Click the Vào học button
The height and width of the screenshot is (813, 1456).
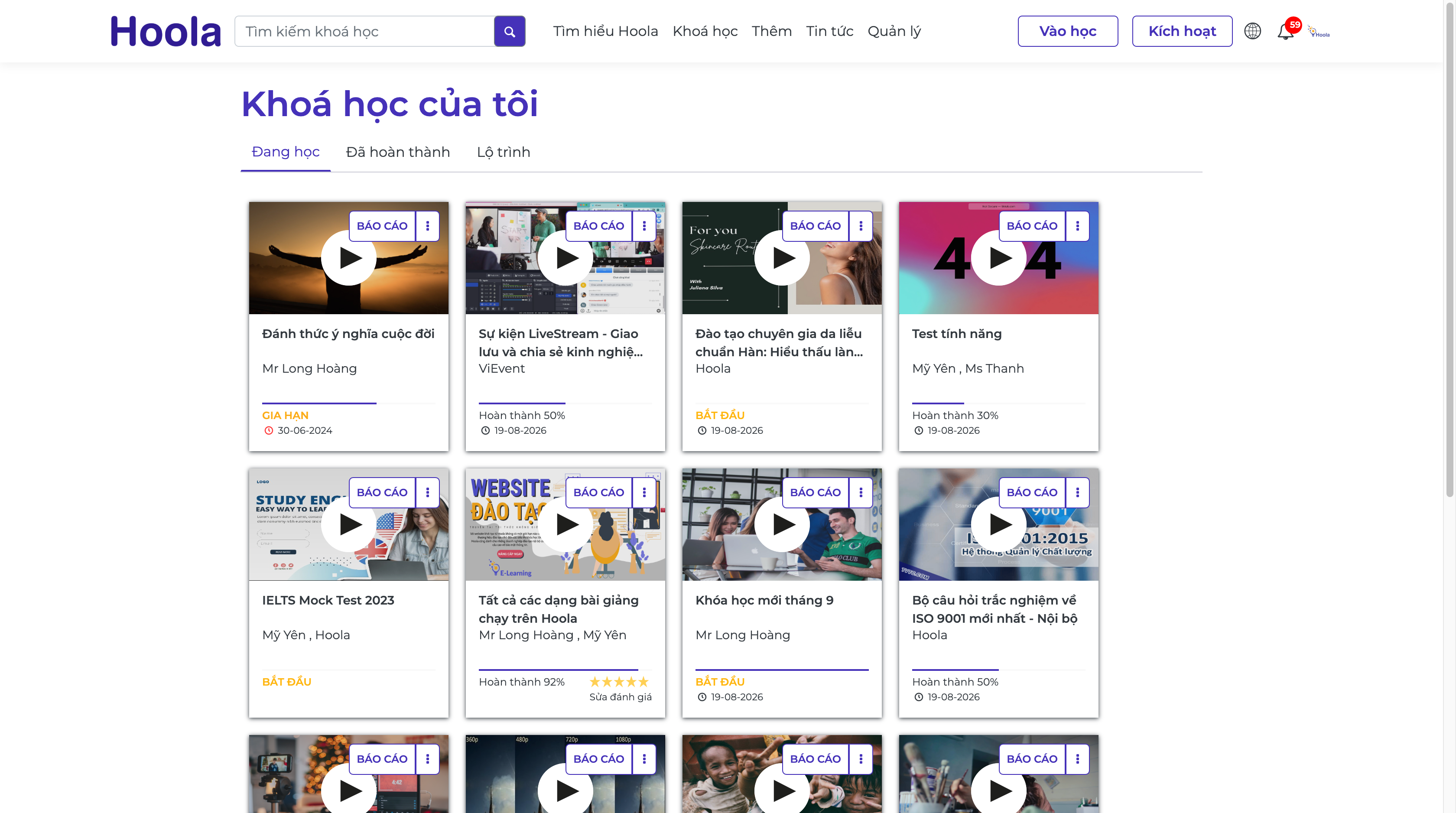[x=1067, y=31]
